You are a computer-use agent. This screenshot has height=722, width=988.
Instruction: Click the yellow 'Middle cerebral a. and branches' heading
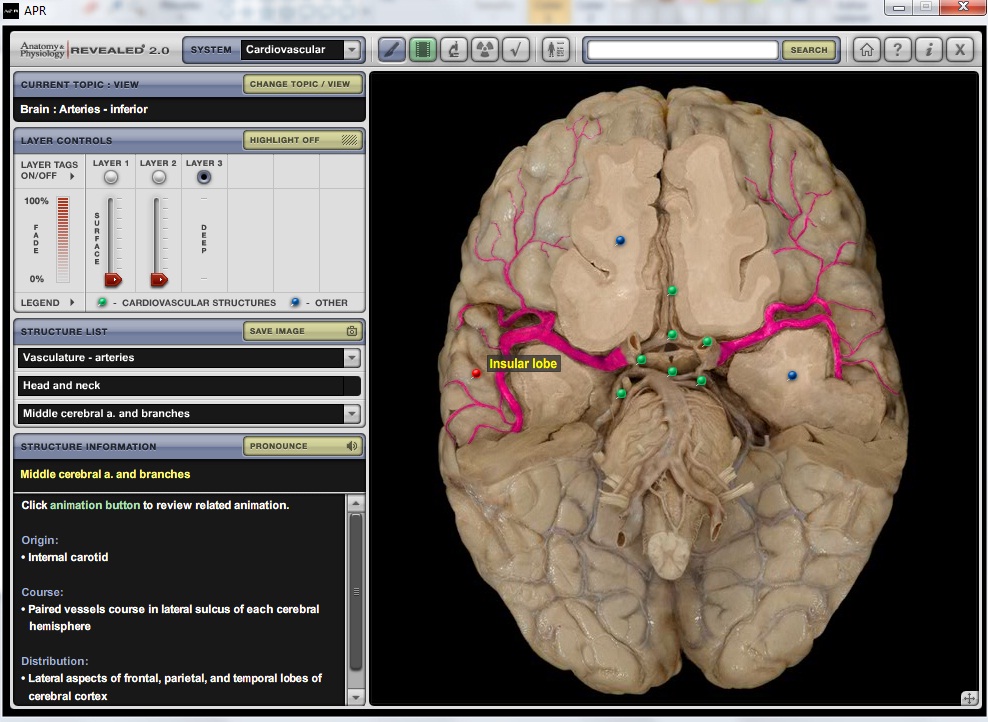(x=105, y=474)
